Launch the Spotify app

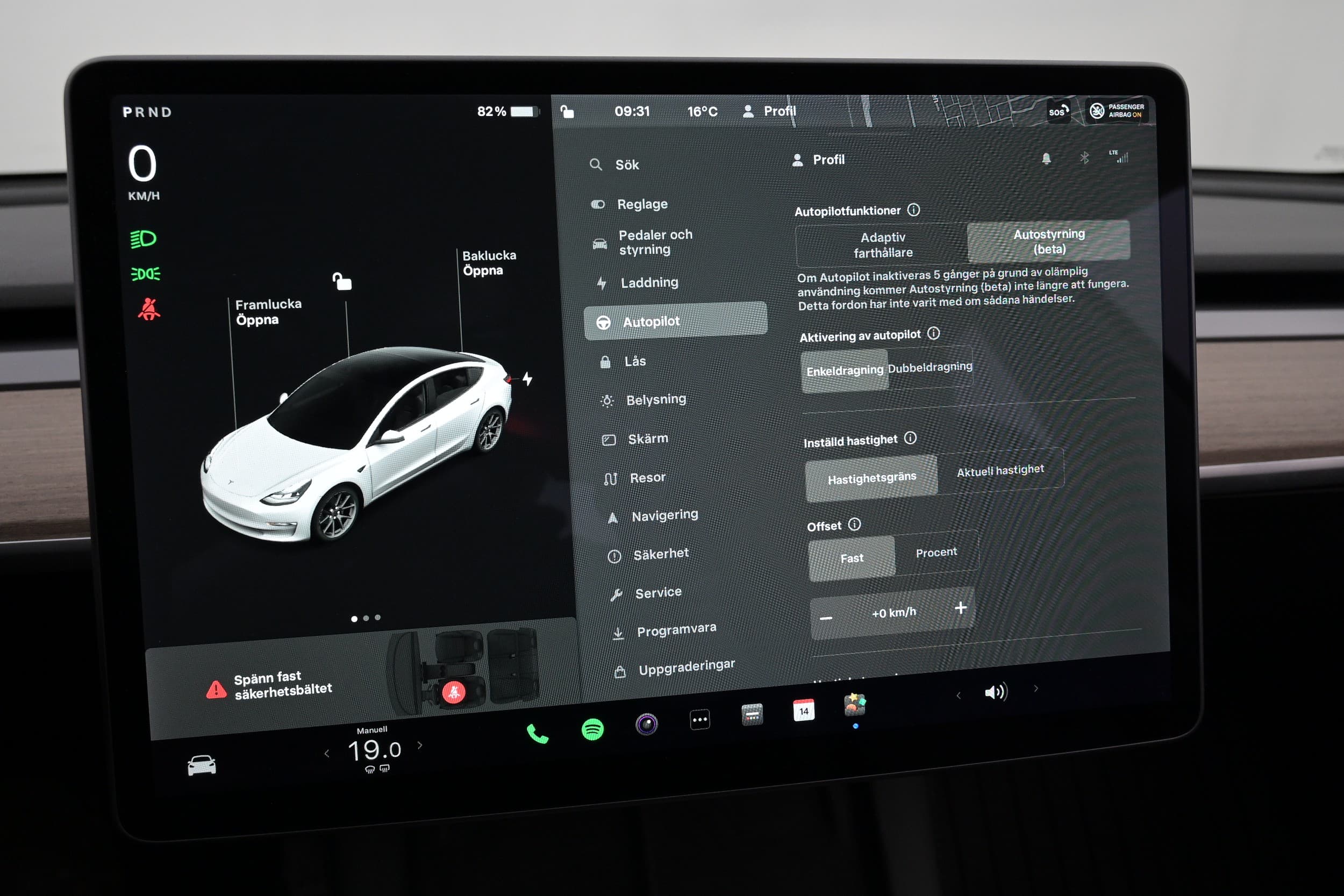(592, 729)
